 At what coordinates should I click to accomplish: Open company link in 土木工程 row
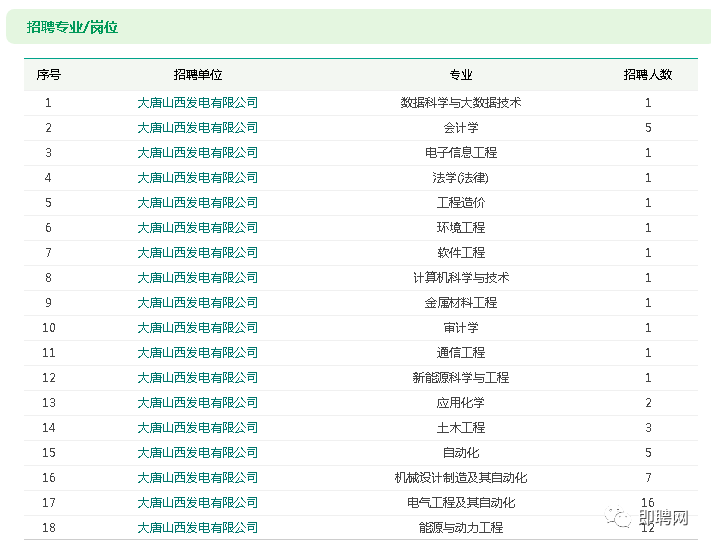198,427
